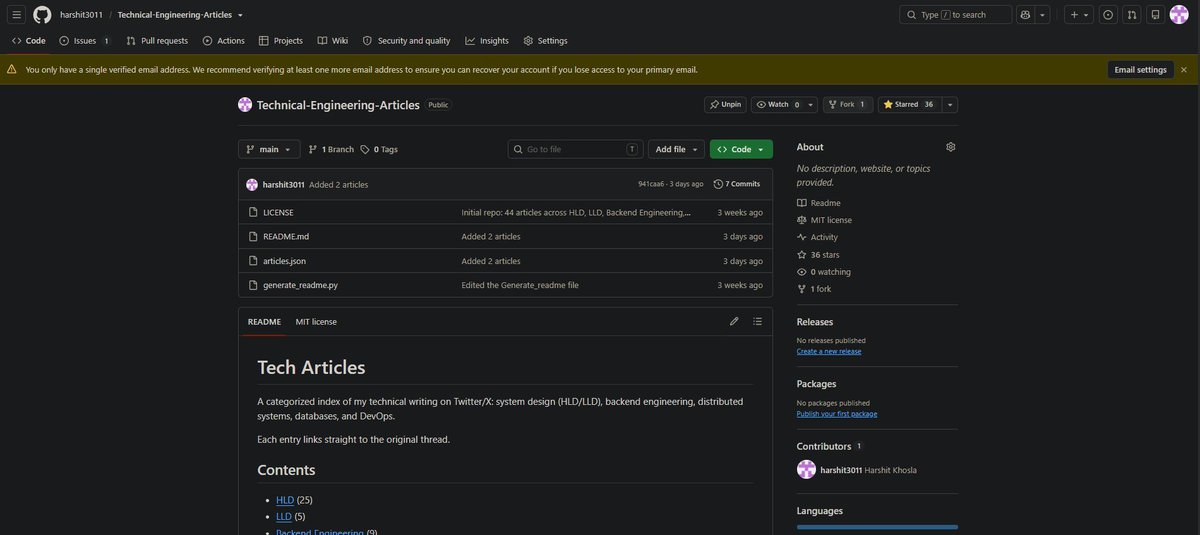Viewport: 1200px width, 535px height.
Task: Open the Activity link in About
Action: point(817,237)
